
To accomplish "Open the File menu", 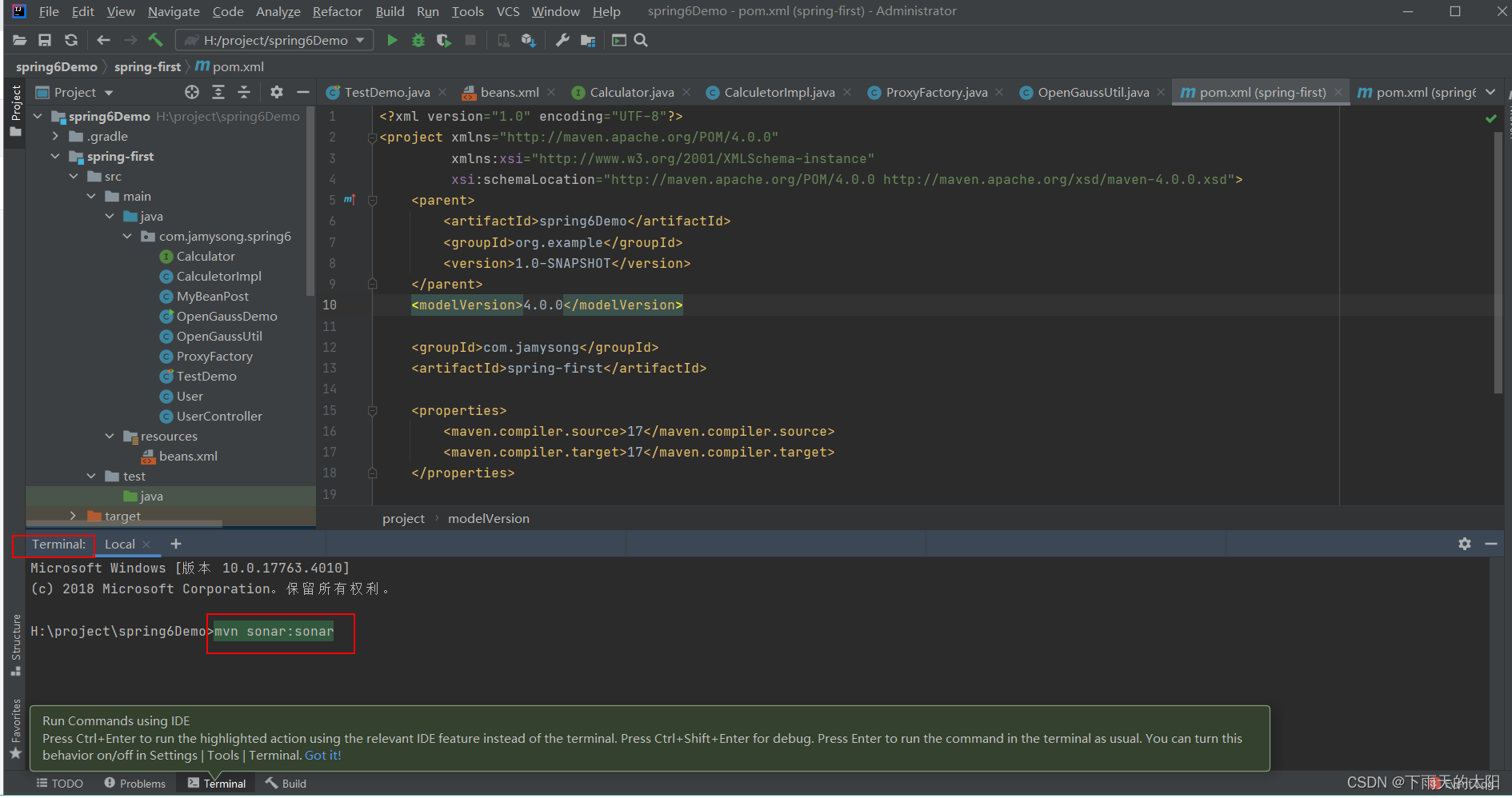I will [x=49, y=11].
